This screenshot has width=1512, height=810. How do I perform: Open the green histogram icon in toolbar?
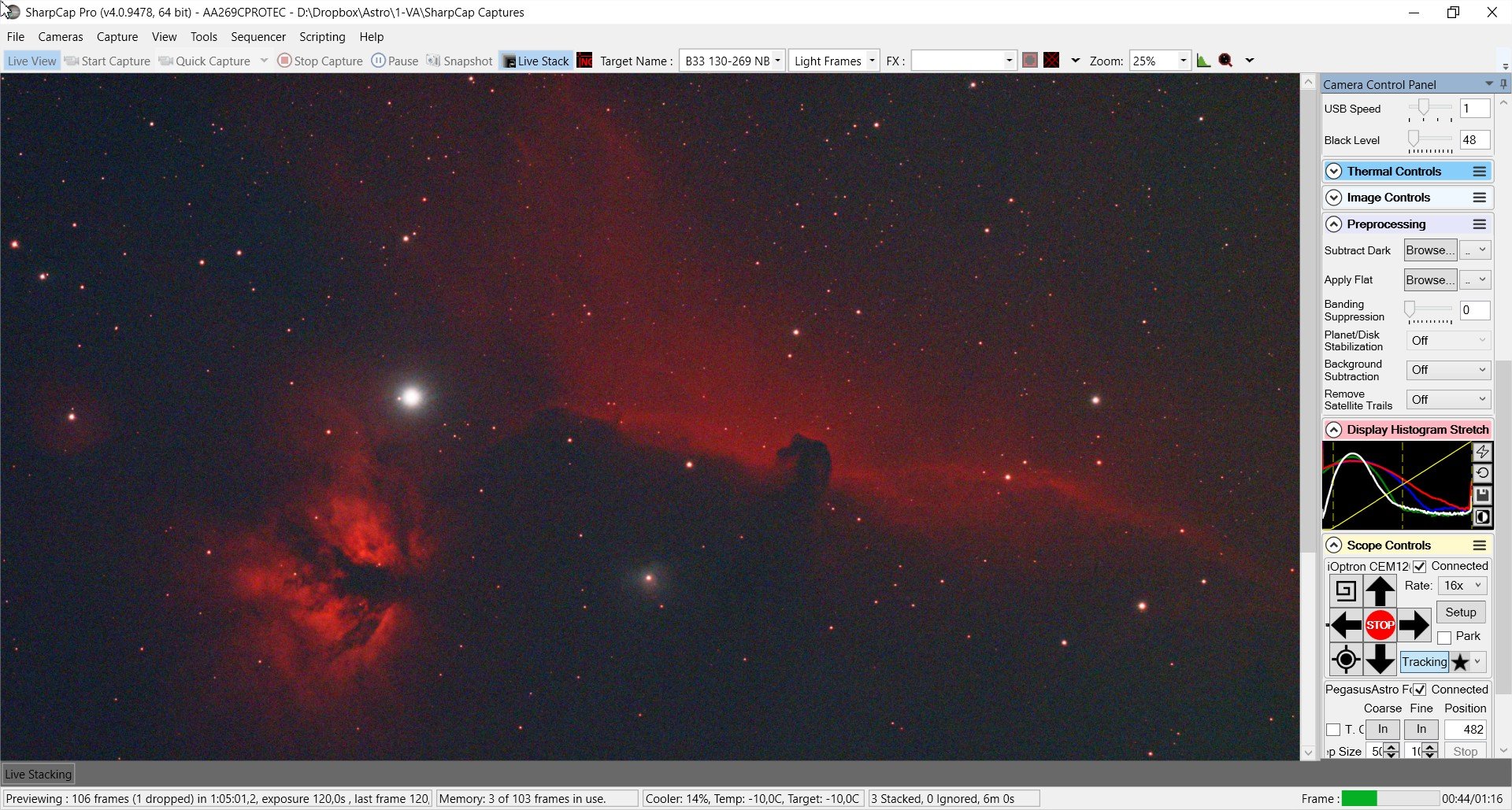(x=1203, y=61)
